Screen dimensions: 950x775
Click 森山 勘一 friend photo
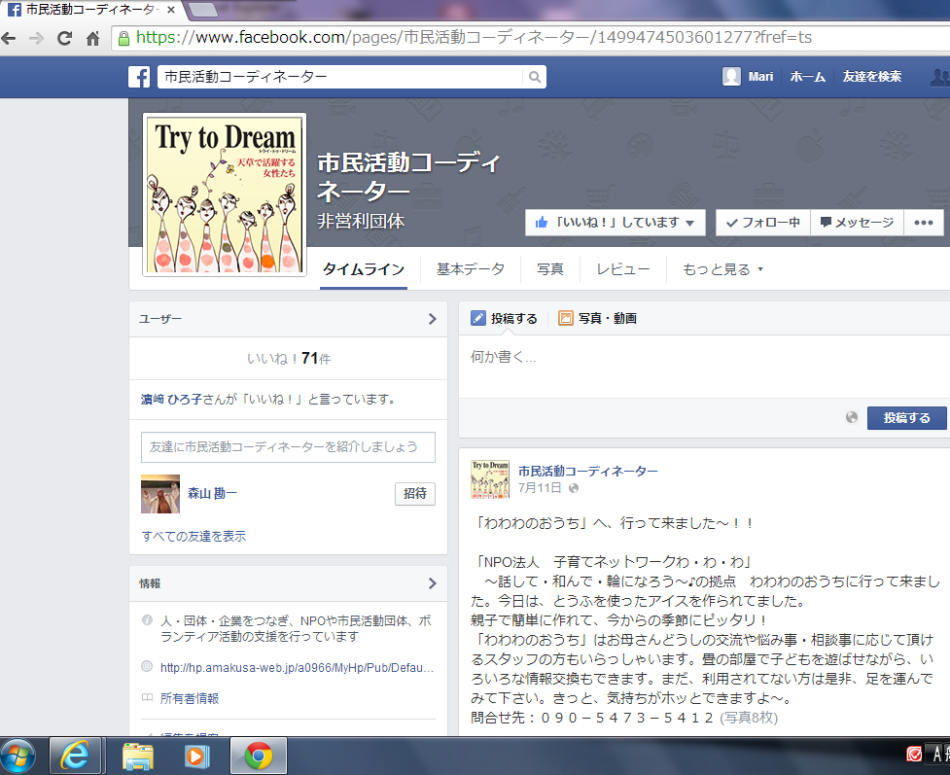(x=161, y=494)
